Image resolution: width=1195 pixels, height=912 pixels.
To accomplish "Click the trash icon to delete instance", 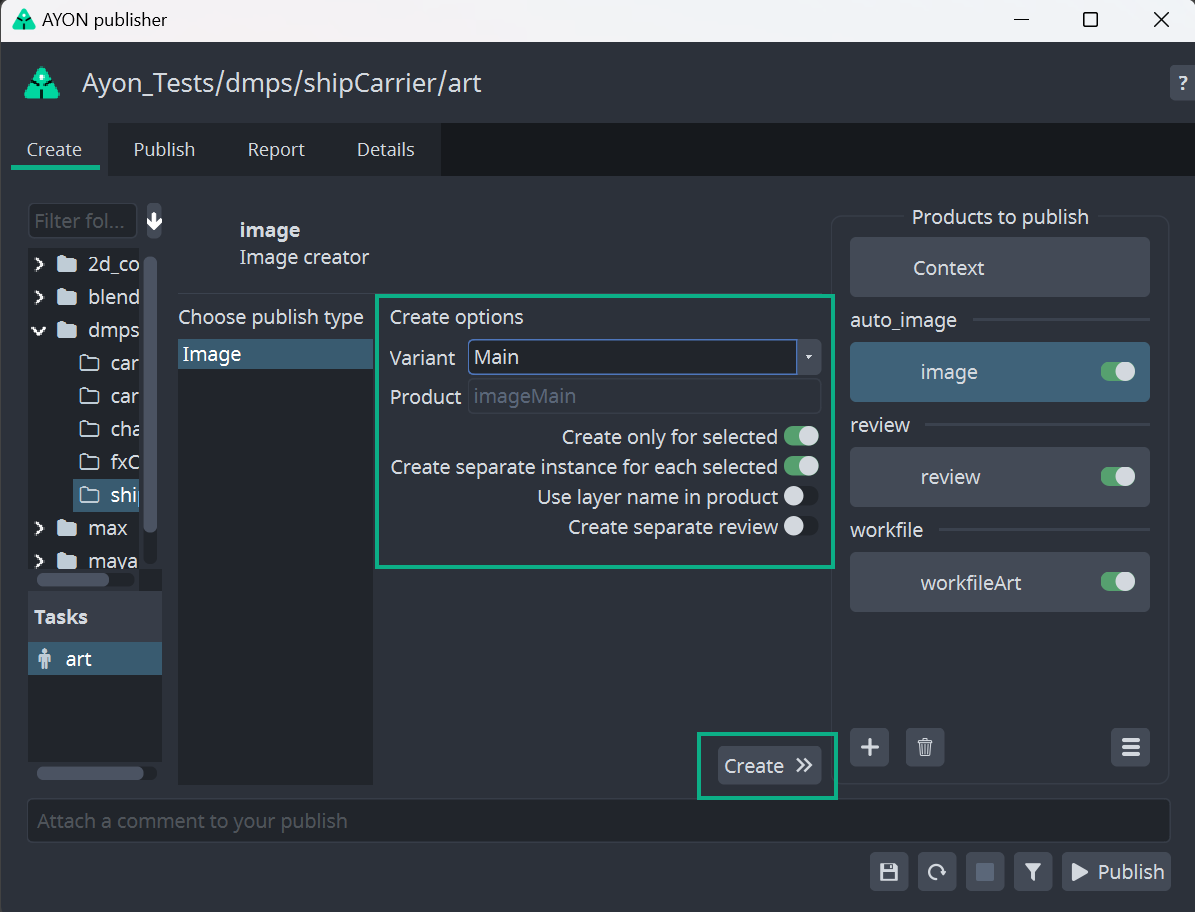I will (x=925, y=747).
